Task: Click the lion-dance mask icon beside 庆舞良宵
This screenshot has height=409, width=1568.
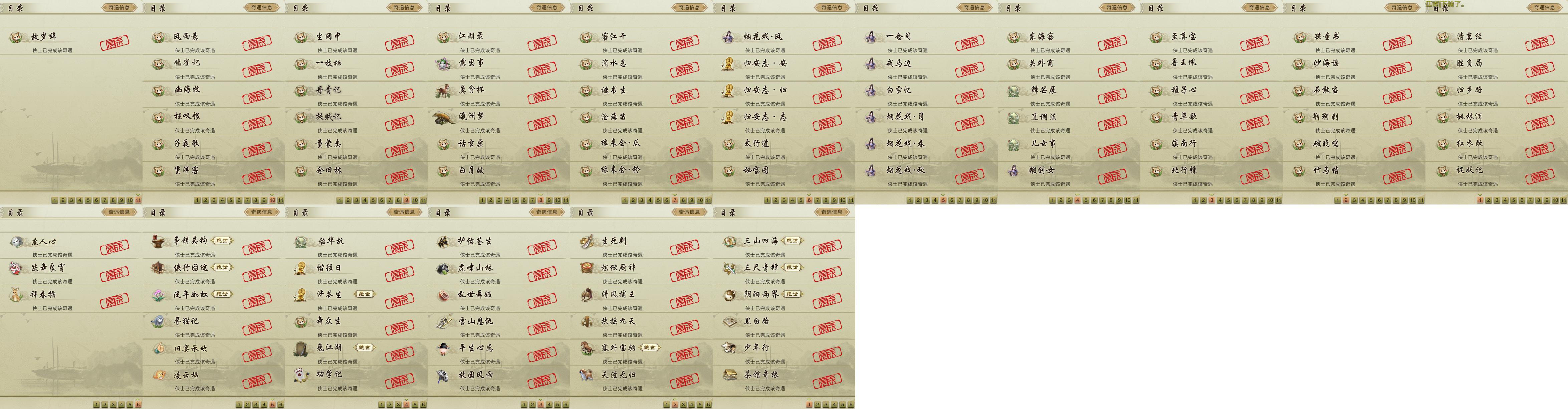Action: point(16,268)
